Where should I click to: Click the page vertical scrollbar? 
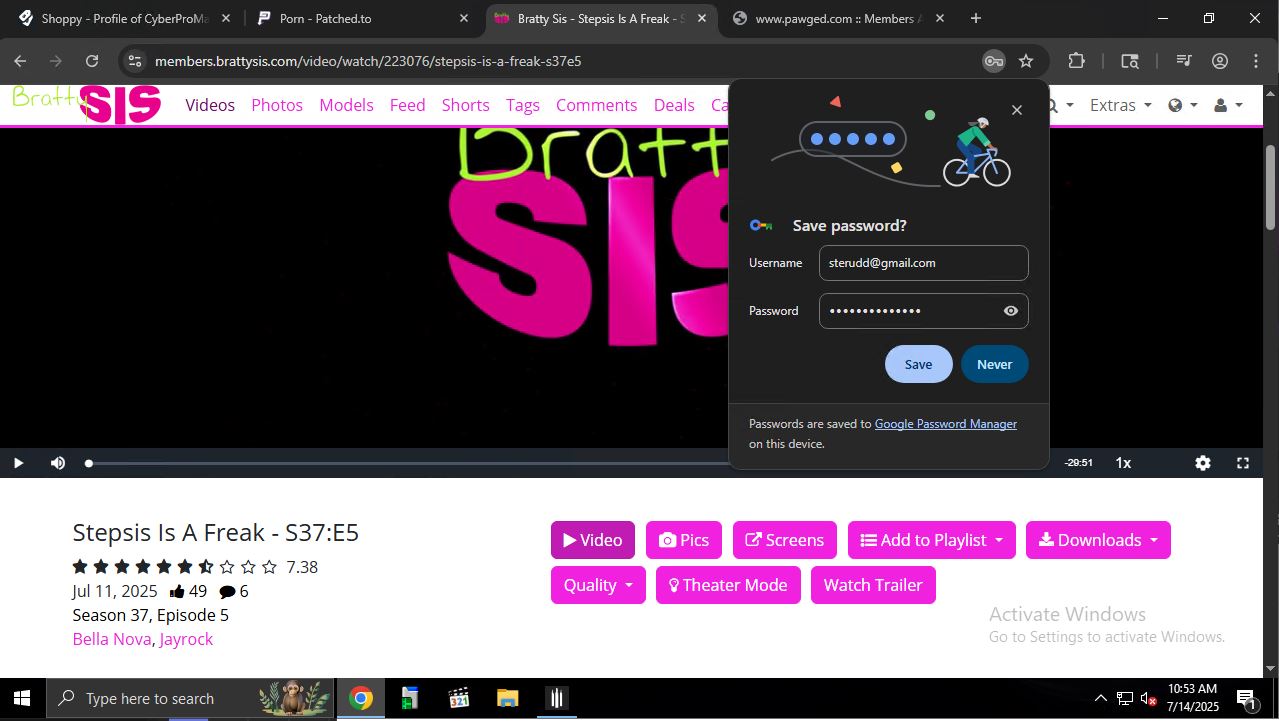point(1271,188)
